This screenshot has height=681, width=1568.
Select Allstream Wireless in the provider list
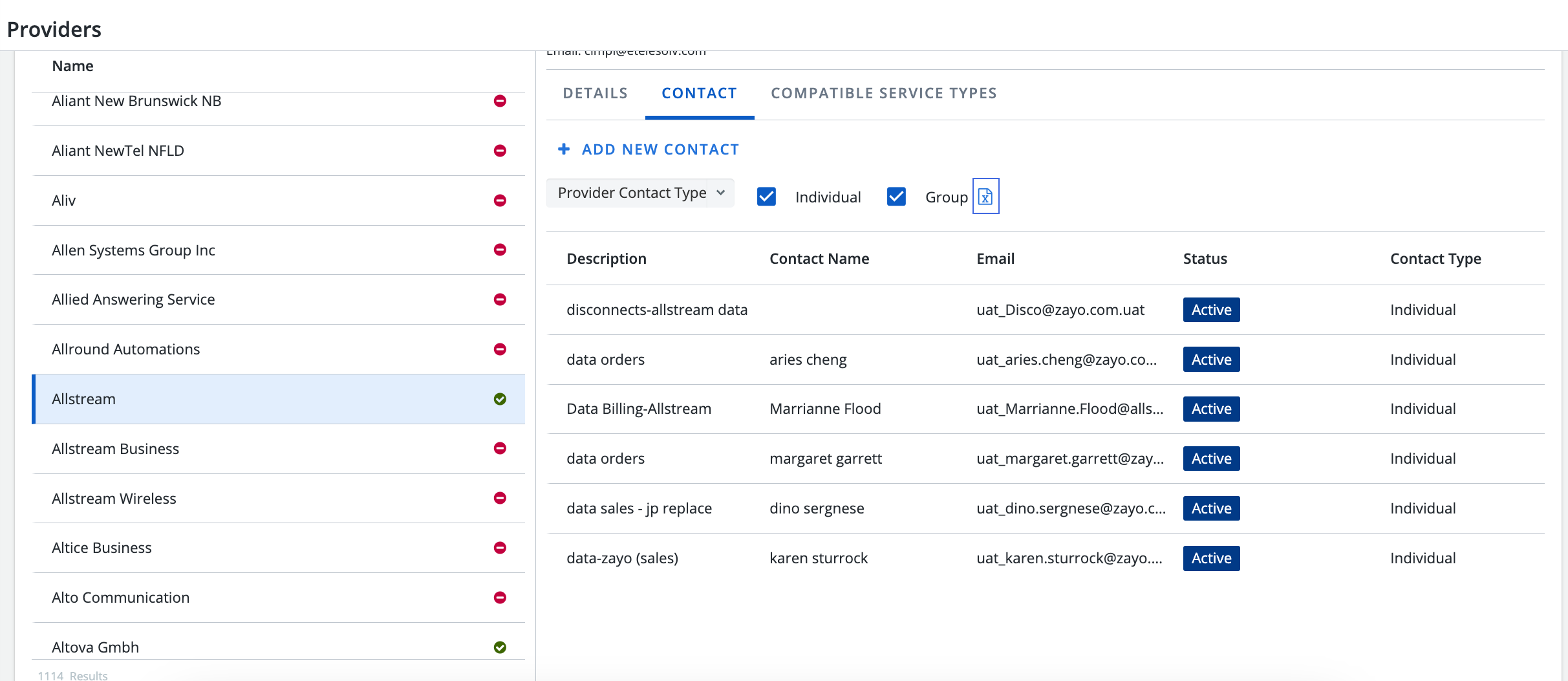[x=114, y=499]
